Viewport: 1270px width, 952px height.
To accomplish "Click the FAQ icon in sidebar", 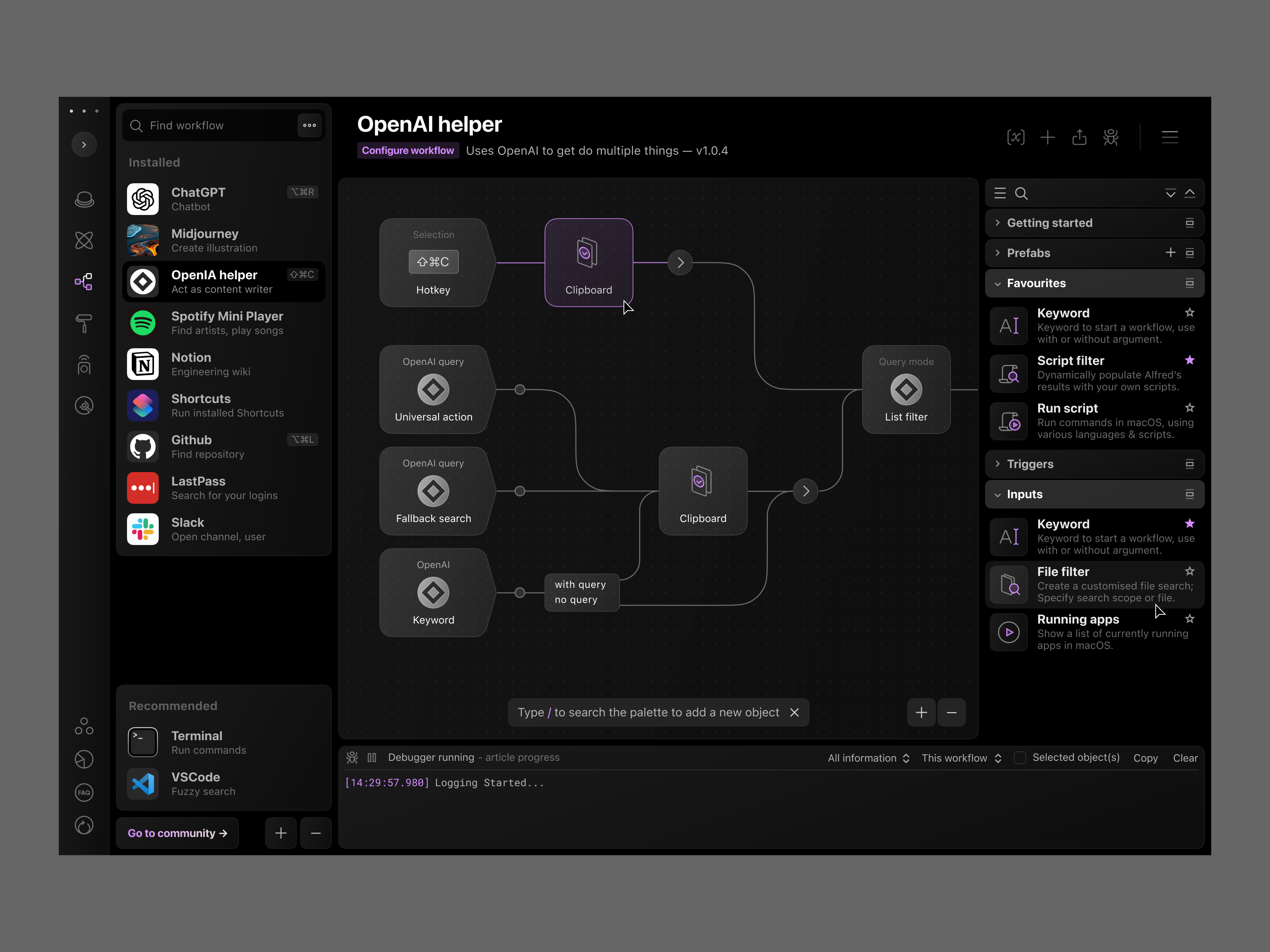I will tap(84, 793).
